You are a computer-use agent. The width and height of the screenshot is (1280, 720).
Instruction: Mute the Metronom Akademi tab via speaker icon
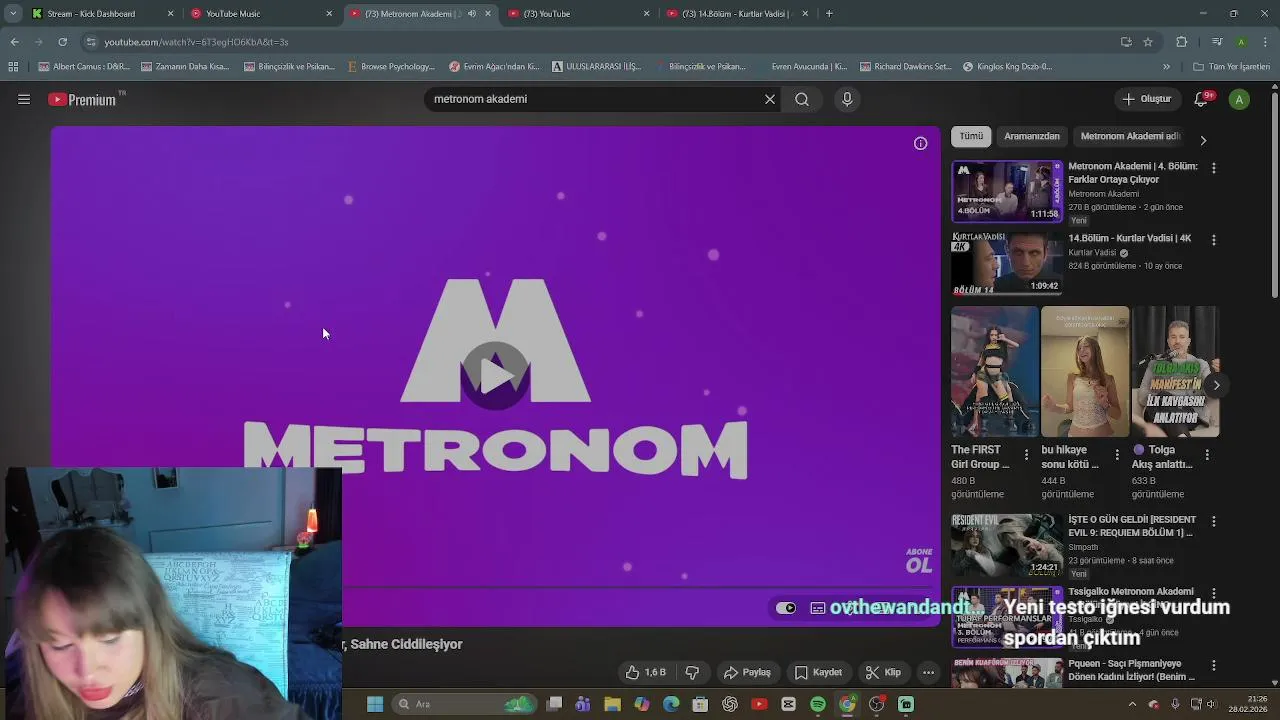pos(472,14)
